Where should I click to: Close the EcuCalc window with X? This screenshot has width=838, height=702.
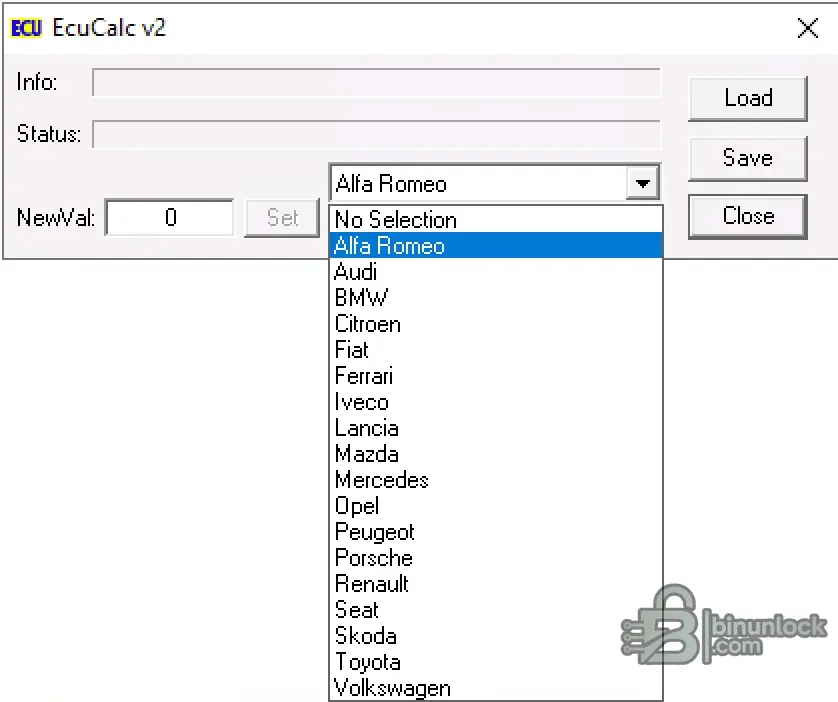(x=808, y=28)
